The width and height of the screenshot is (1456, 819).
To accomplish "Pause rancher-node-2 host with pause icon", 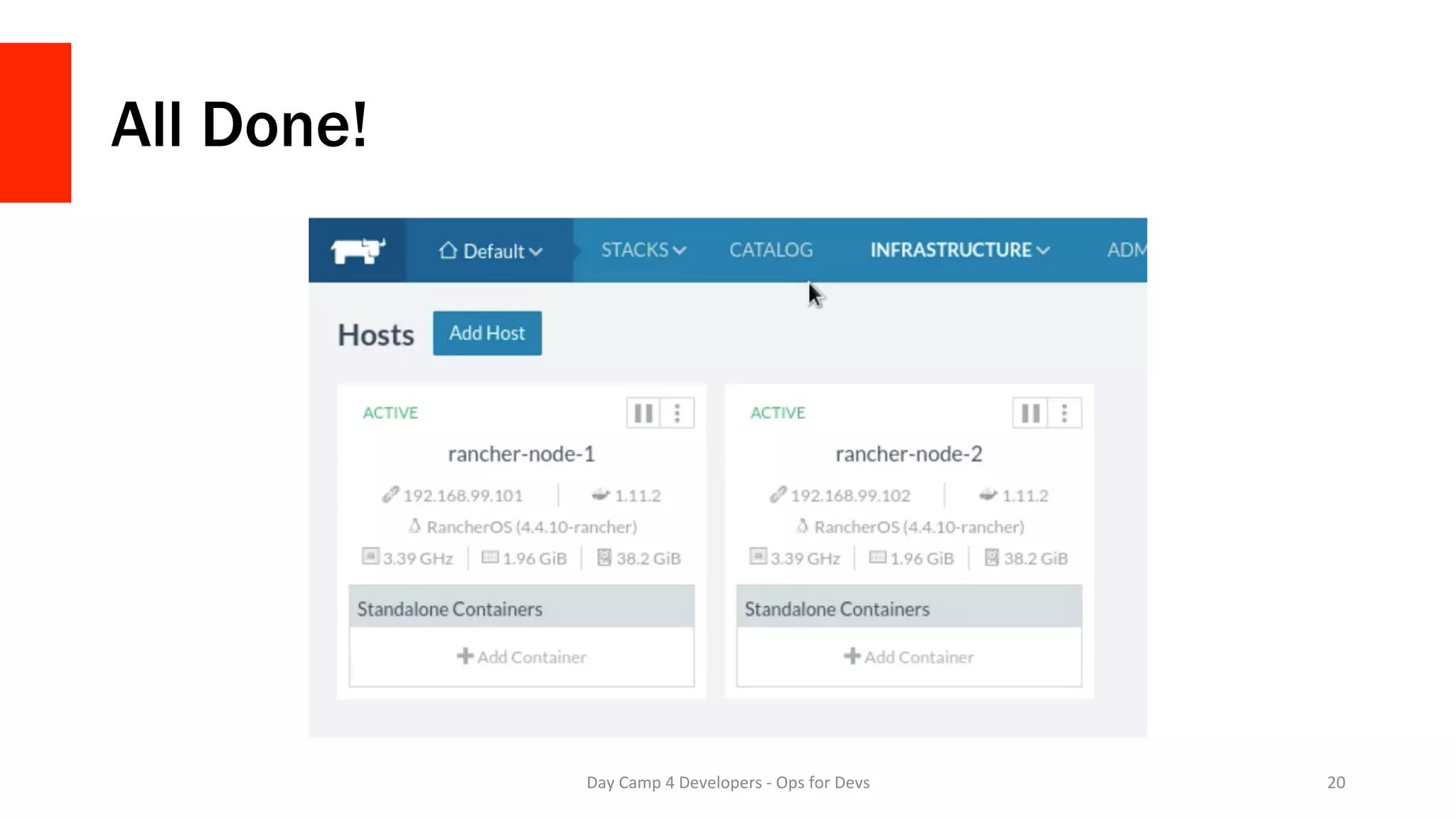I will tap(1030, 413).
